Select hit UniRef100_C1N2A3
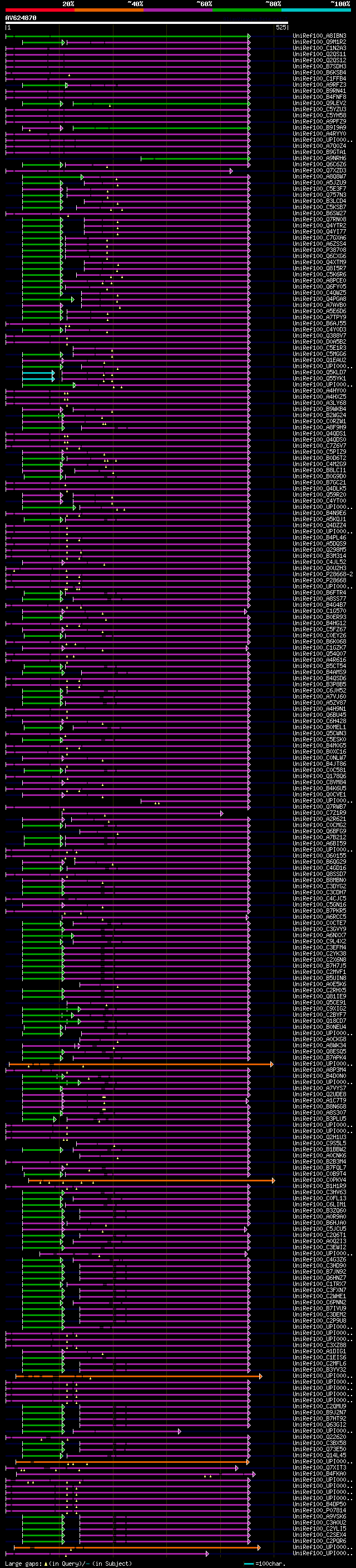 (319, 48)
